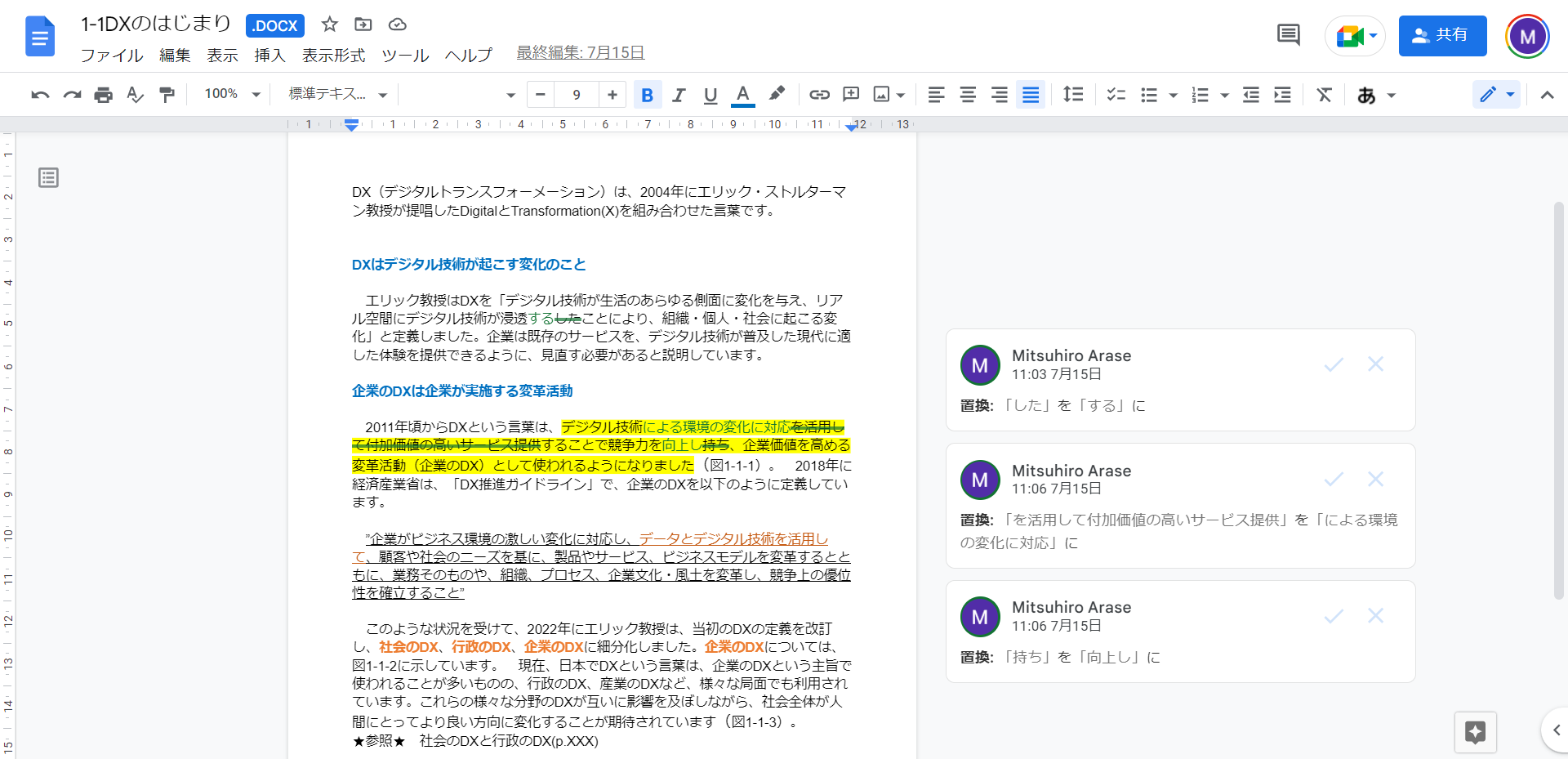
Task: Toggle underline formatting
Action: tap(710, 95)
